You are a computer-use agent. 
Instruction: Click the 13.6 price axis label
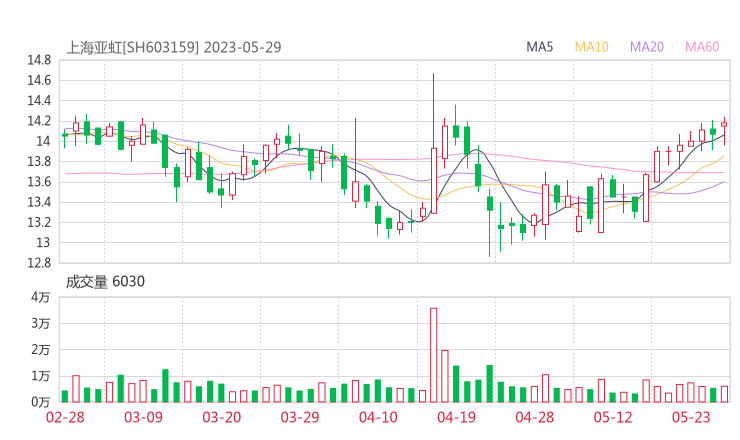[39, 182]
